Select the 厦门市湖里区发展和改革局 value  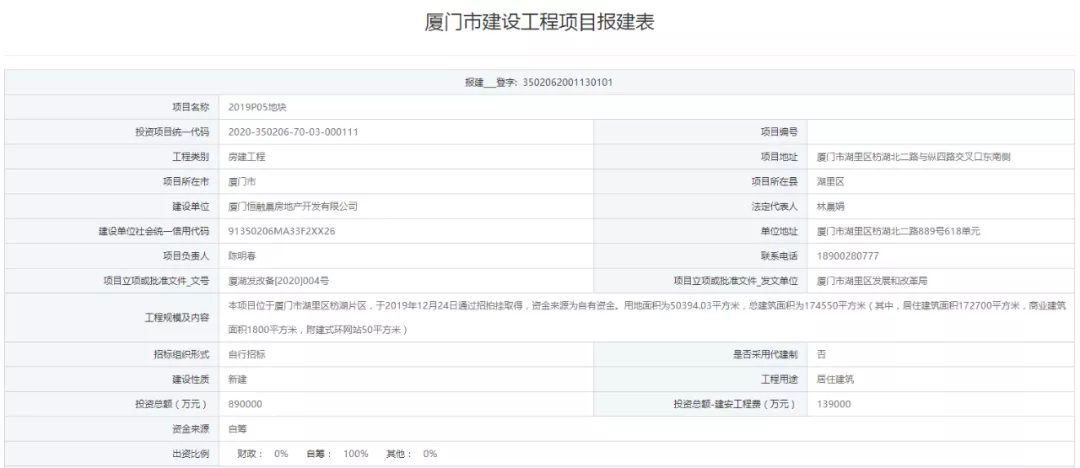[872, 281]
